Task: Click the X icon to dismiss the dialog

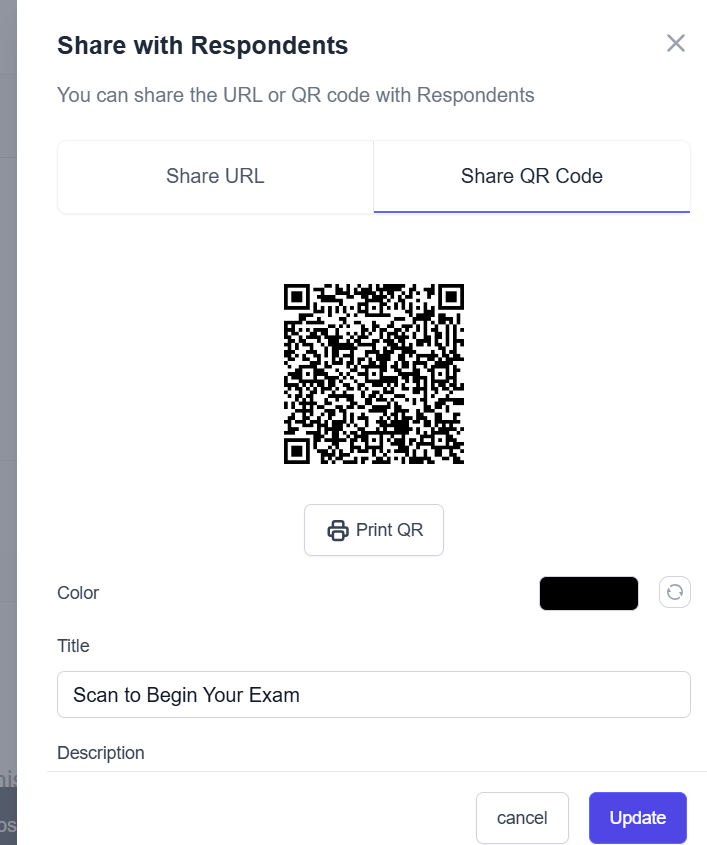Action: [676, 43]
